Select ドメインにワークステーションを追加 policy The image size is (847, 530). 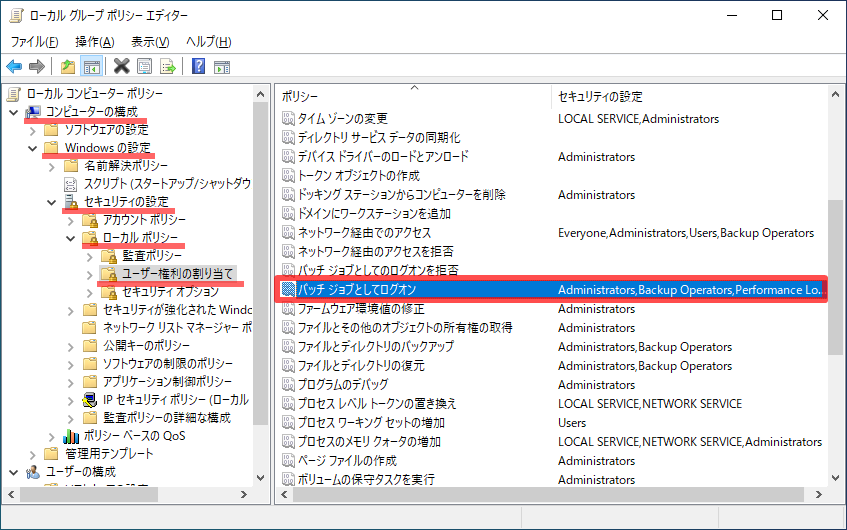coord(374,213)
